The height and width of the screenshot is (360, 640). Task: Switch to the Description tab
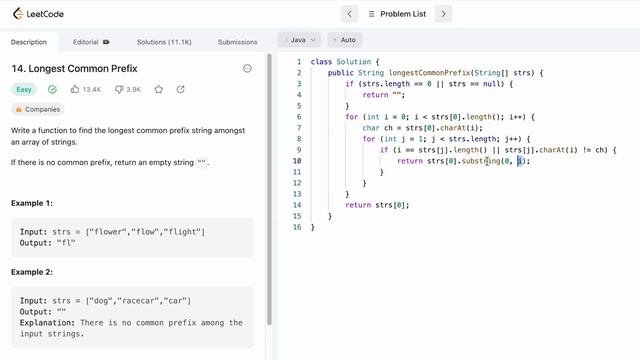(29, 42)
